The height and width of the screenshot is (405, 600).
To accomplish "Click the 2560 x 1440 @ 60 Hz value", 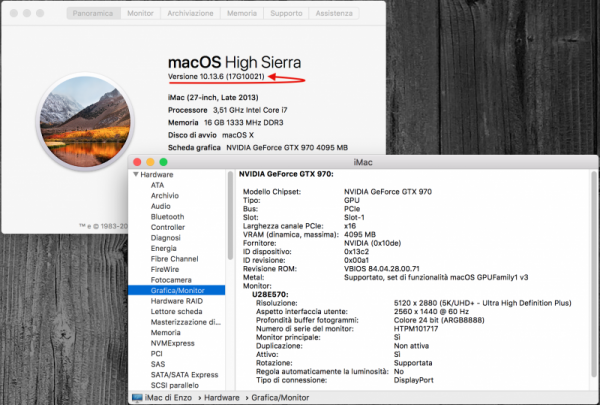I will pyautogui.click(x=431, y=312).
